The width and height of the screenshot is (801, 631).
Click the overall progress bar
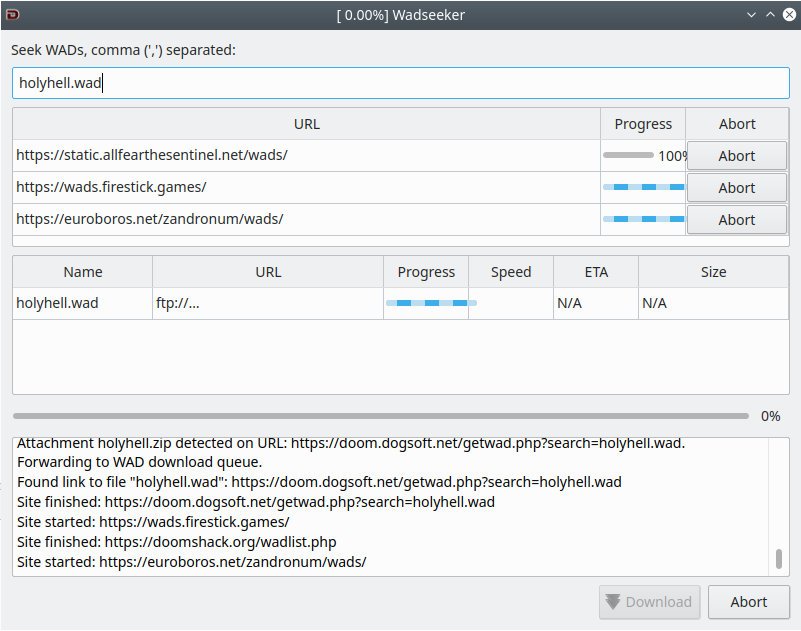click(380, 416)
